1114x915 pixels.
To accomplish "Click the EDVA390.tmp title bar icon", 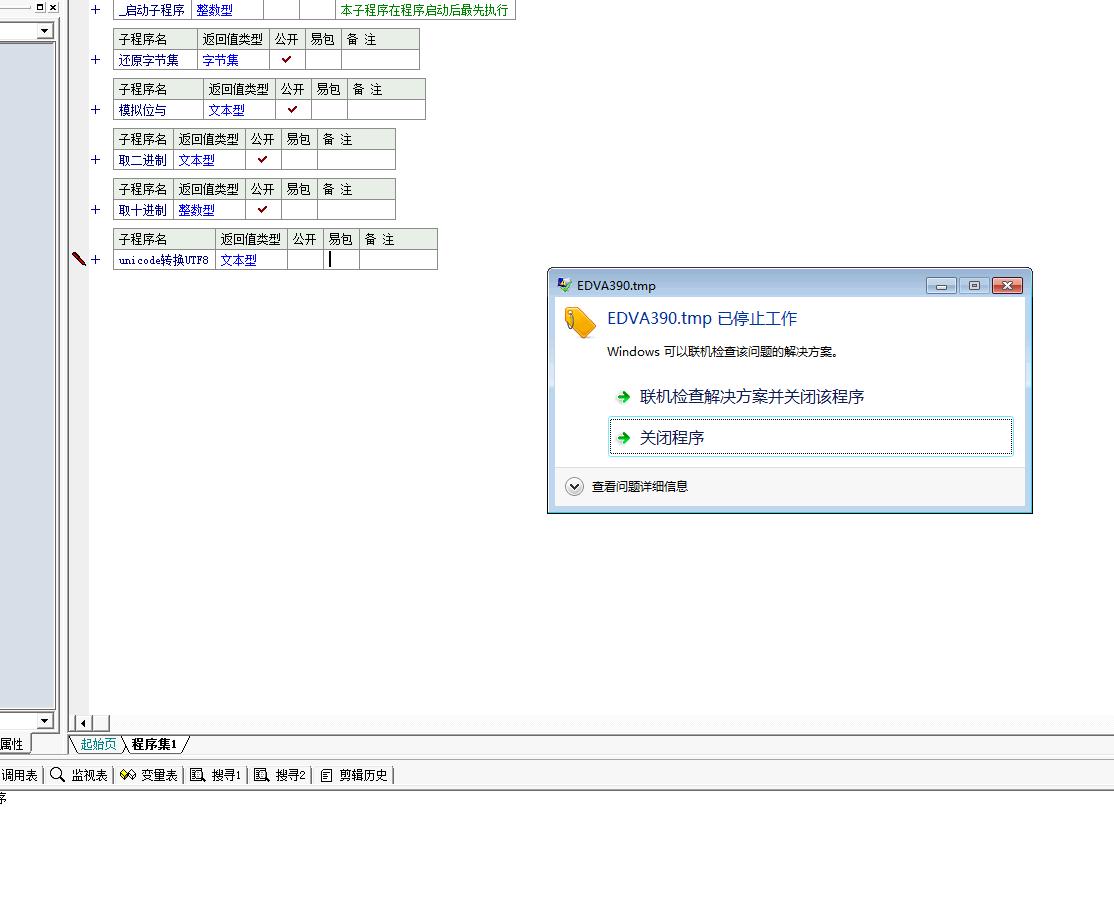I will coord(565,285).
